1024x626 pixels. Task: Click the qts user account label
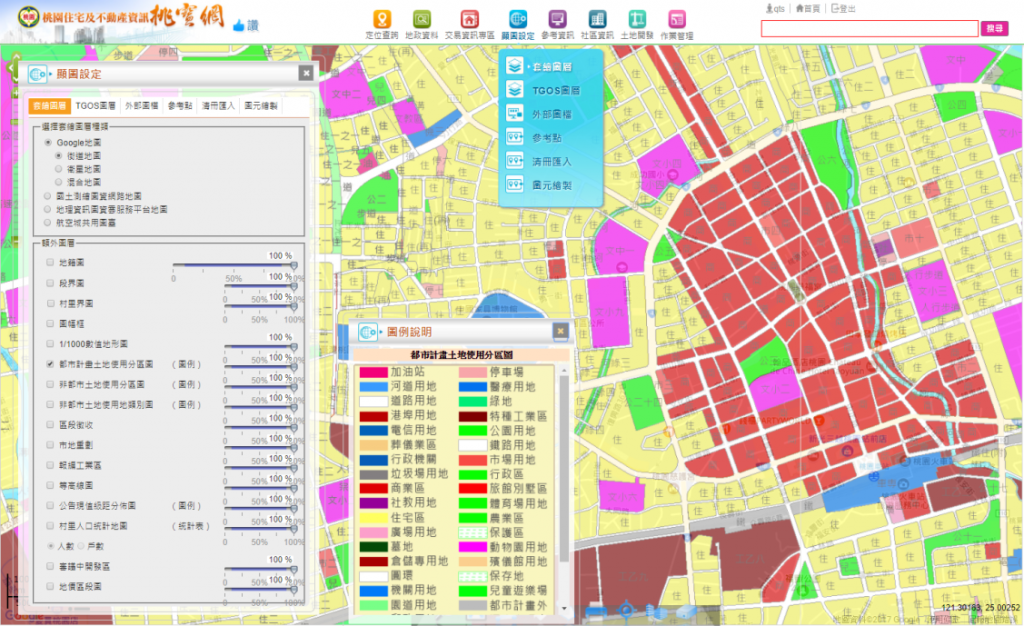775,8
